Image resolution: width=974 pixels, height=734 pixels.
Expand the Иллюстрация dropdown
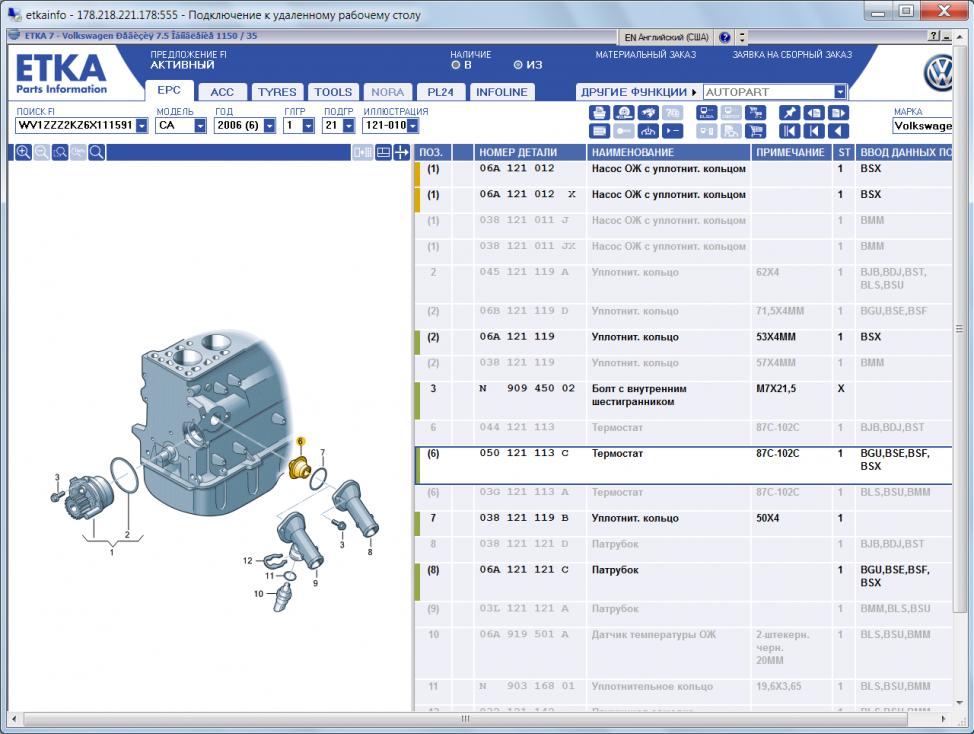412,125
